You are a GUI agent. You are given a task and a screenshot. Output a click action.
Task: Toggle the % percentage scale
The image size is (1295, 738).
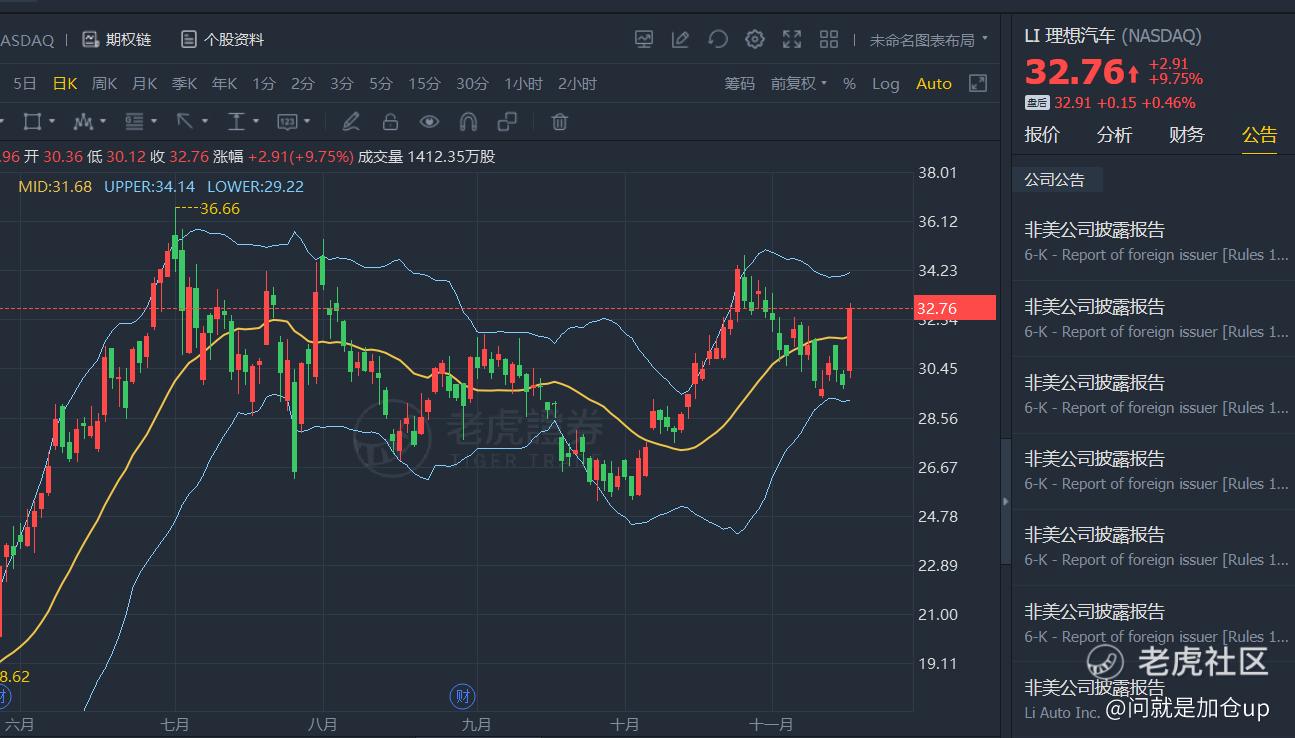tap(849, 84)
